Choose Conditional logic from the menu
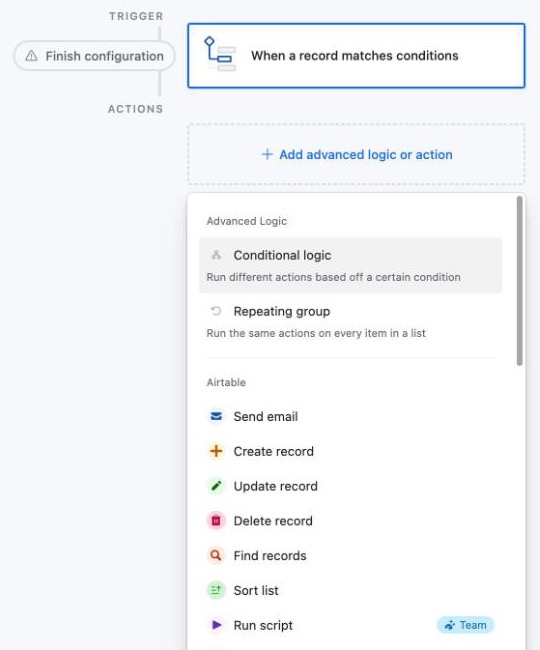This screenshot has height=650, width=540. (x=351, y=265)
